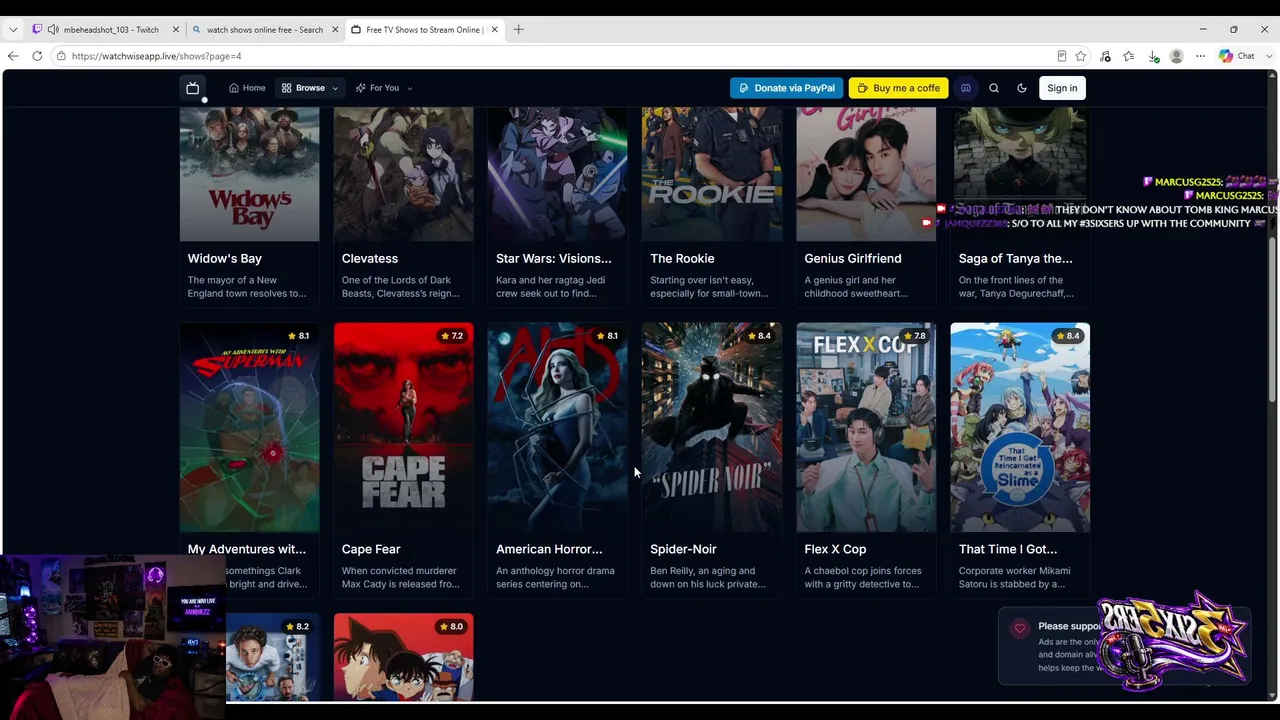Select the Free TV Shows to Stream tab
1280x720 pixels.
424,30
